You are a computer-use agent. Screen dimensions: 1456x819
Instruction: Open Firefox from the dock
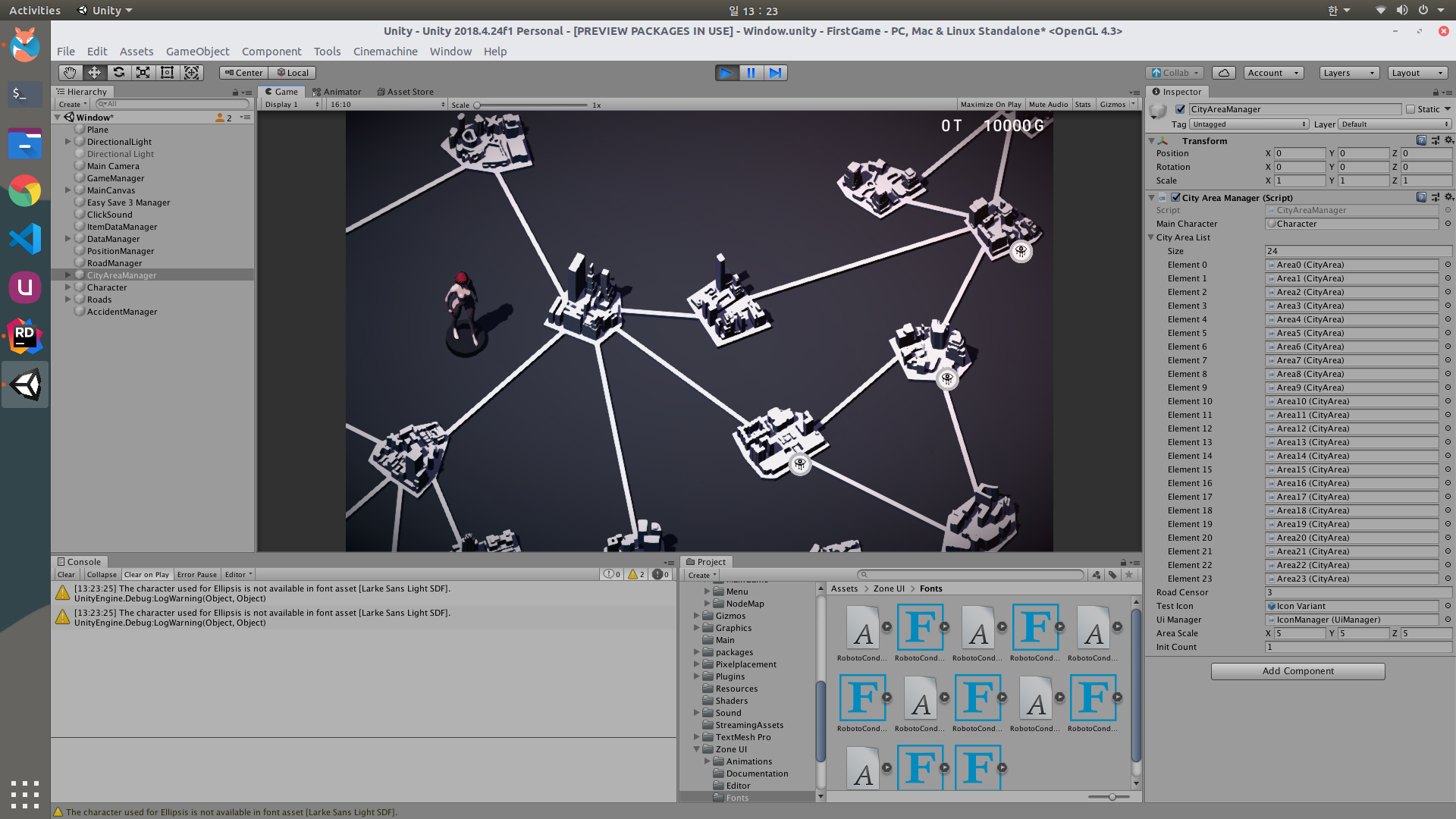(x=25, y=45)
